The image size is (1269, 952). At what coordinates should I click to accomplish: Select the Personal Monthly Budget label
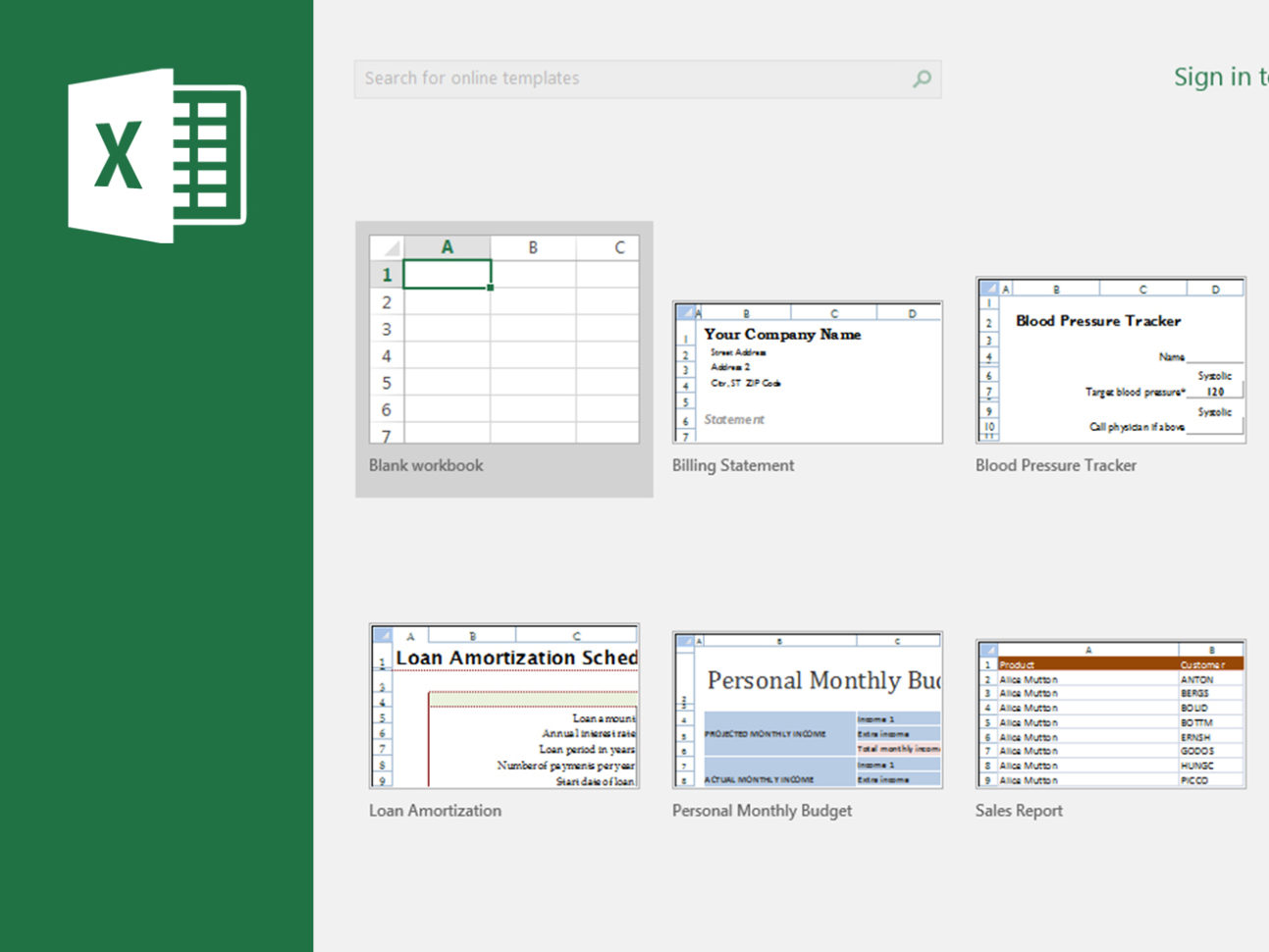pyautogui.click(x=761, y=811)
